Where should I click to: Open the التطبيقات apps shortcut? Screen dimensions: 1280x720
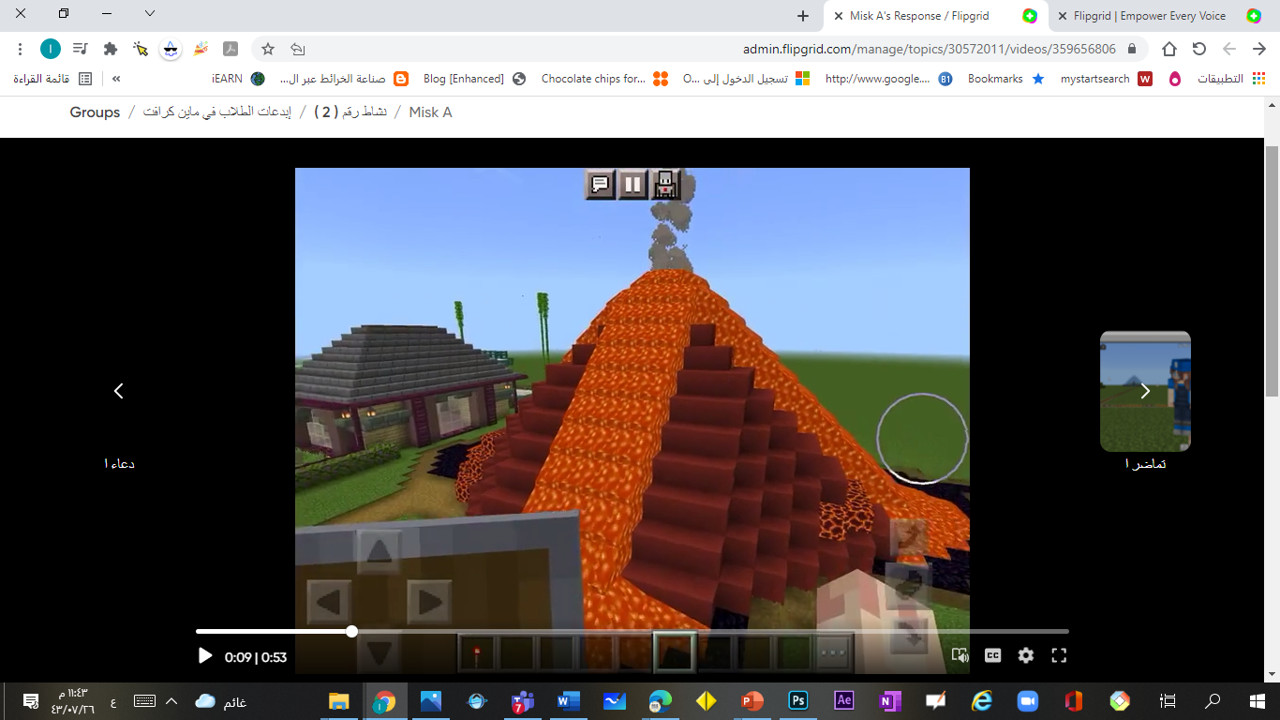tap(1232, 79)
